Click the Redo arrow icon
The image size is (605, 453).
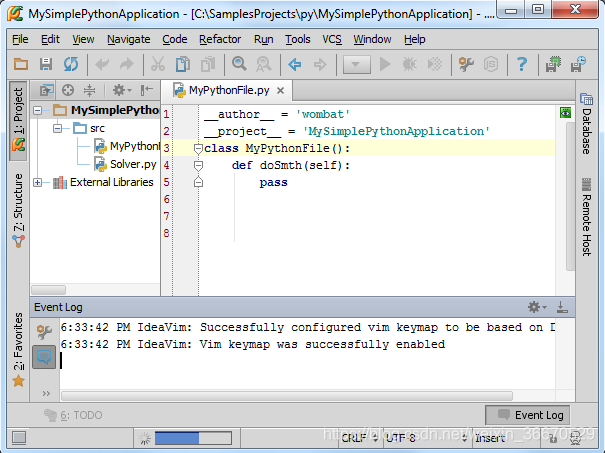[x=126, y=64]
